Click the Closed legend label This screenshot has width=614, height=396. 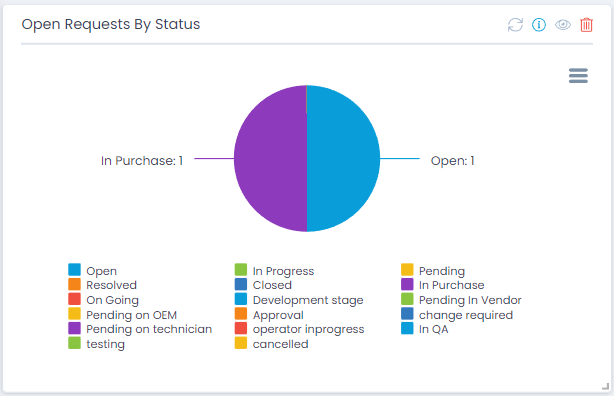click(272, 285)
